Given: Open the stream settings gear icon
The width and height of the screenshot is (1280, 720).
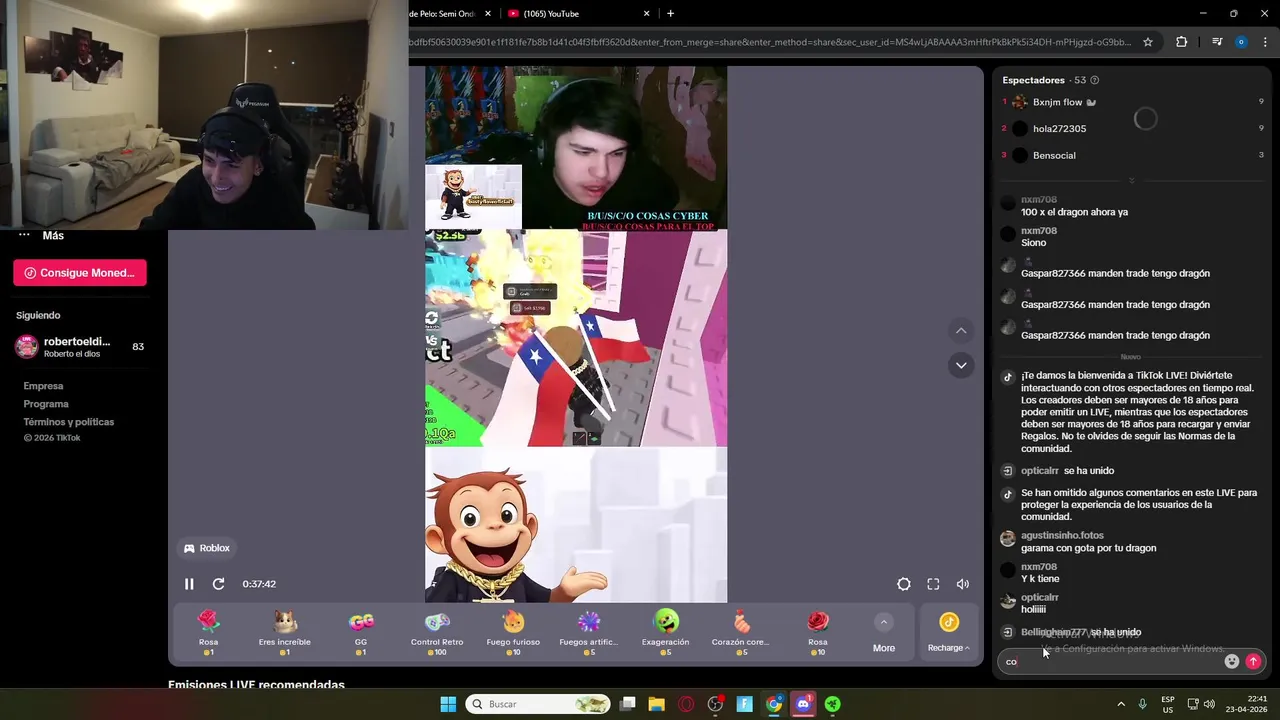Looking at the screenshot, I should point(904,584).
